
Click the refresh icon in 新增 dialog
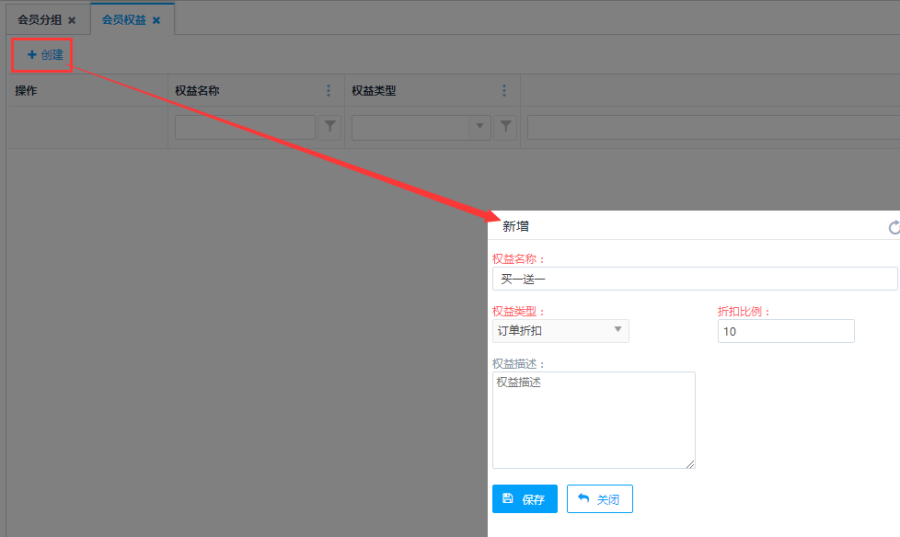point(894,227)
